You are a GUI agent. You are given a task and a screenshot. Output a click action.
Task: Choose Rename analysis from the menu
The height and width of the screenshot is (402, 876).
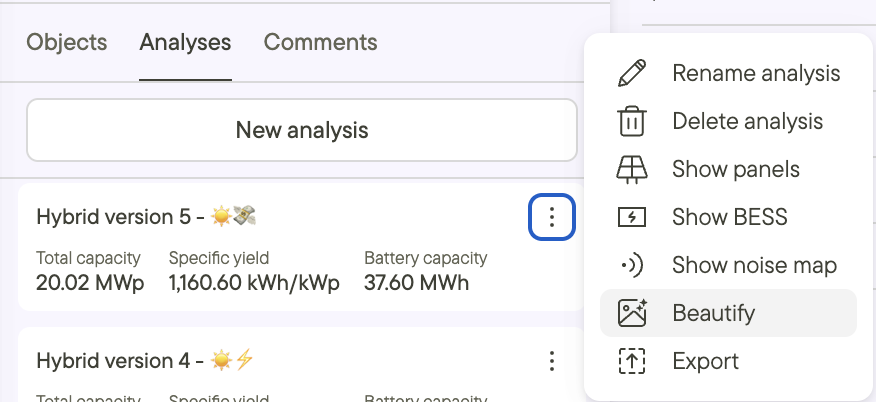coord(755,73)
